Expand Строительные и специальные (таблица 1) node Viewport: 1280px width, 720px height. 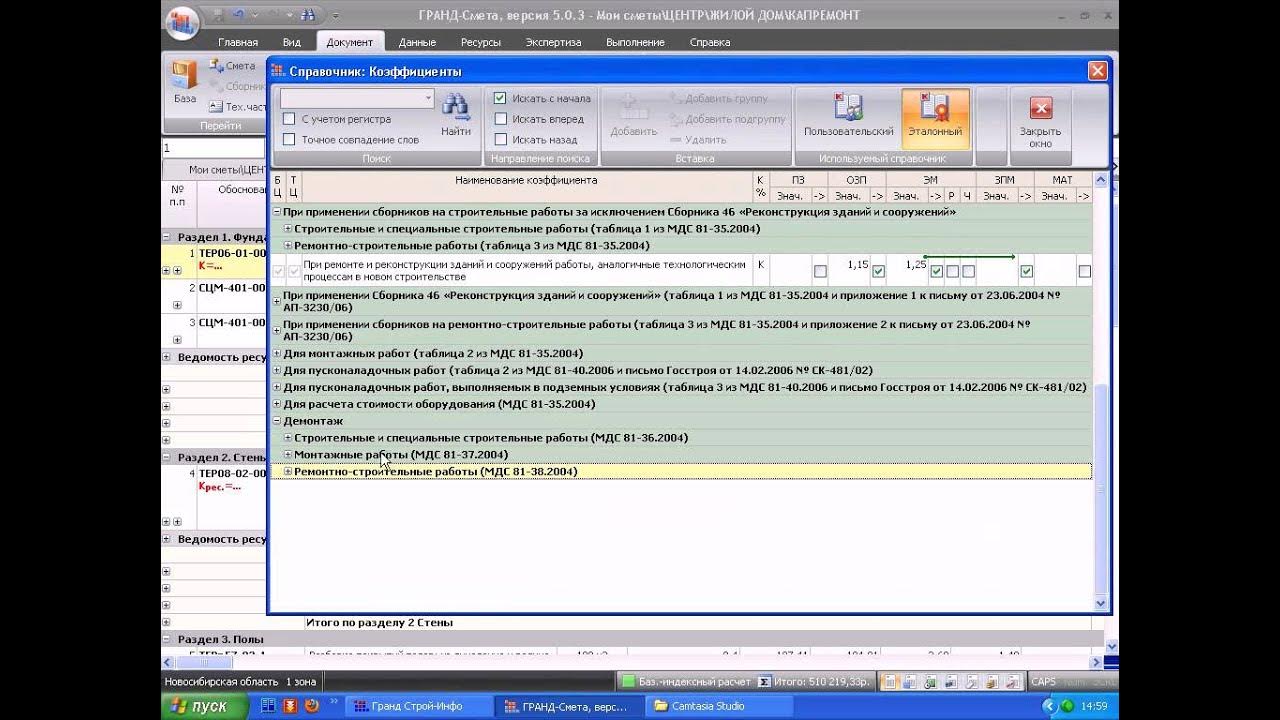coord(288,229)
